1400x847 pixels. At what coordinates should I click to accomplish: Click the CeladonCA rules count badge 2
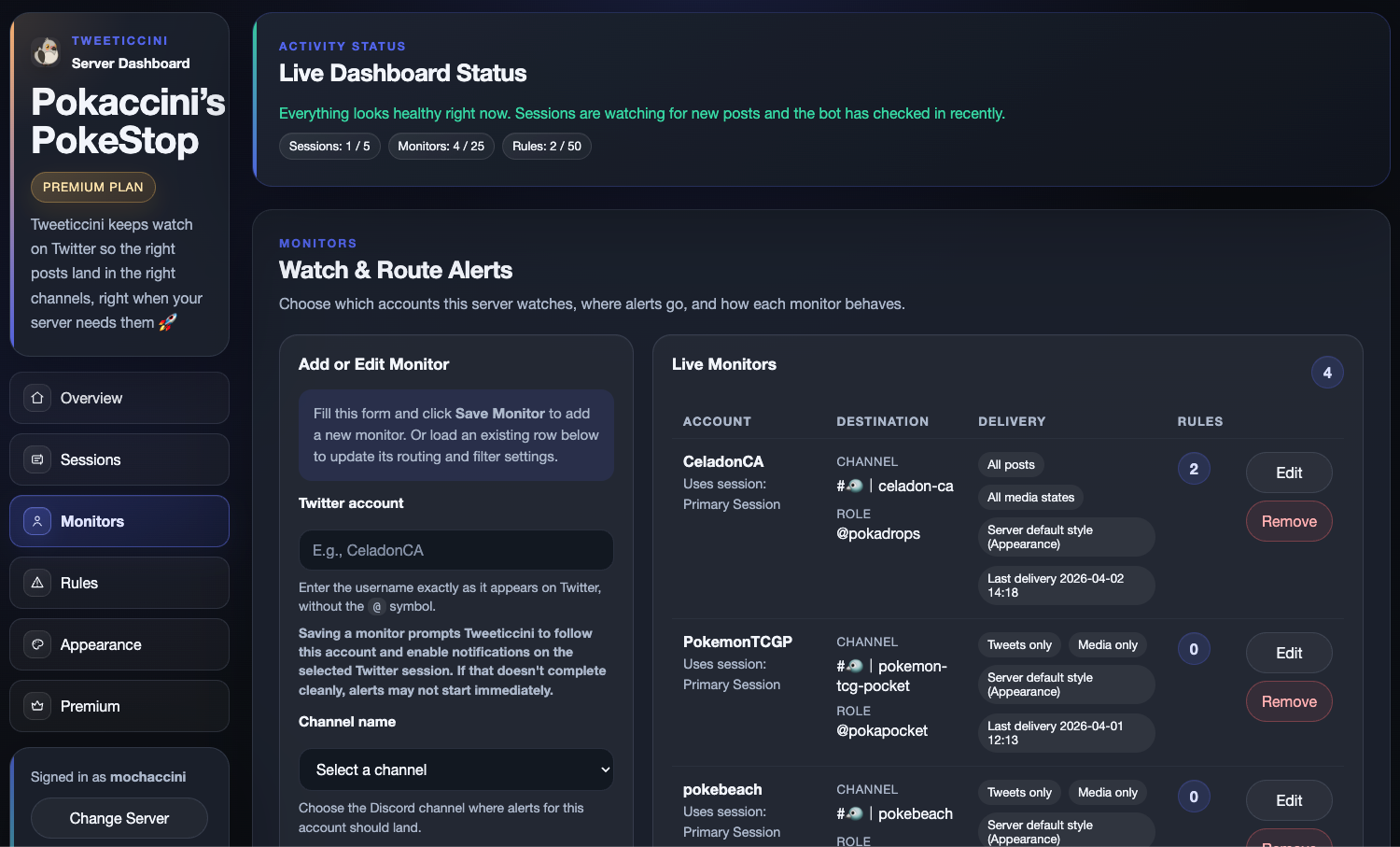(1194, 469)
